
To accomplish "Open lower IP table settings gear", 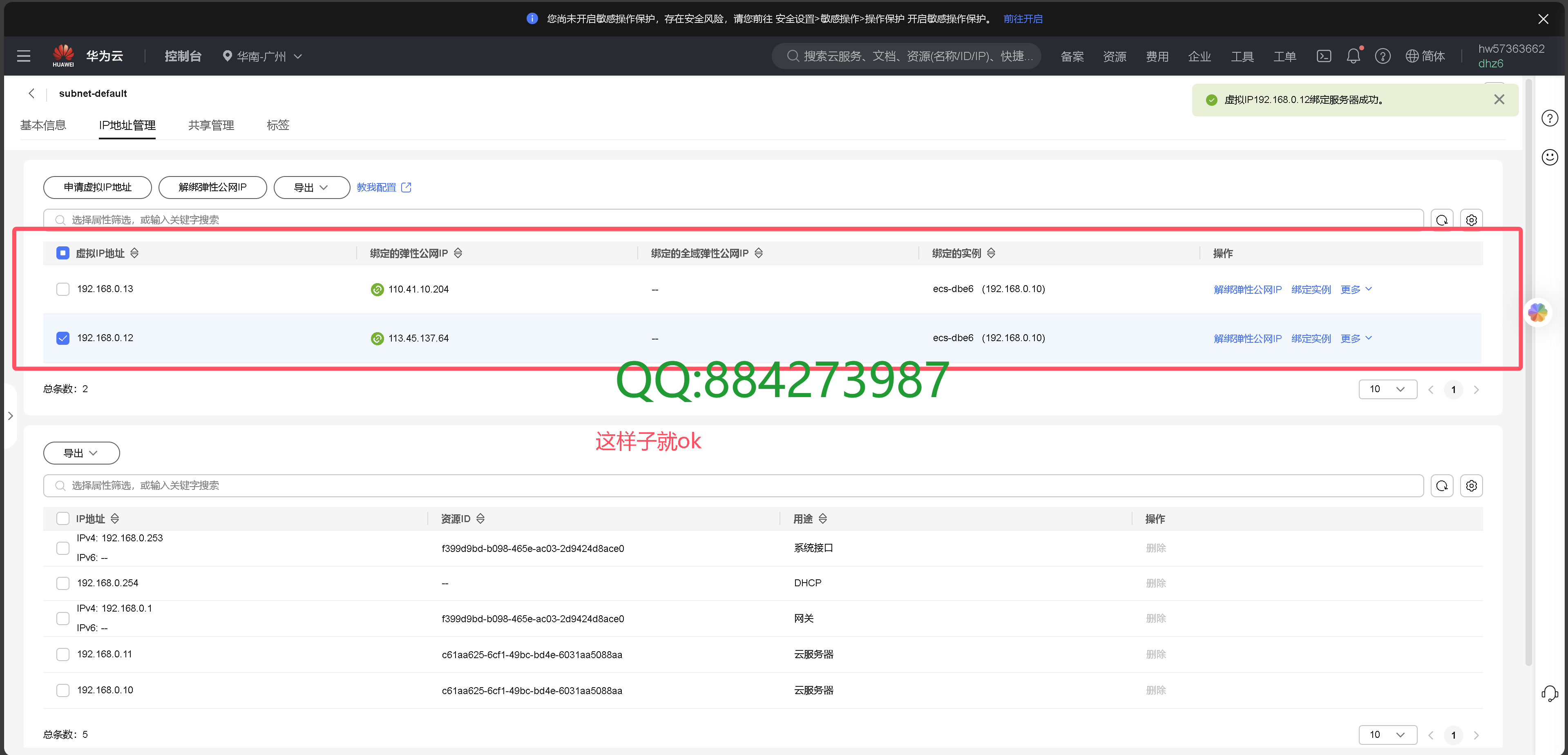I will (x=1471, y=485).
